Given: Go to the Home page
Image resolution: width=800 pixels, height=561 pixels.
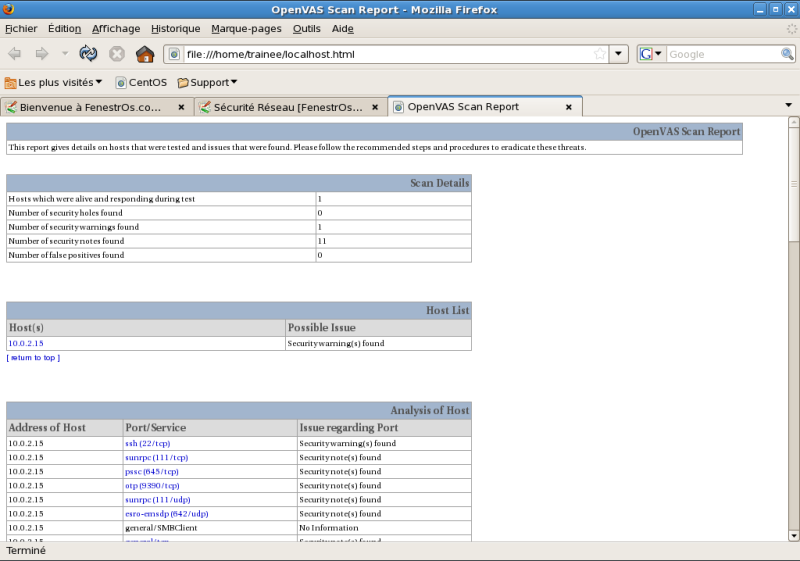Looking at the screenshot, I should [145, 54].
